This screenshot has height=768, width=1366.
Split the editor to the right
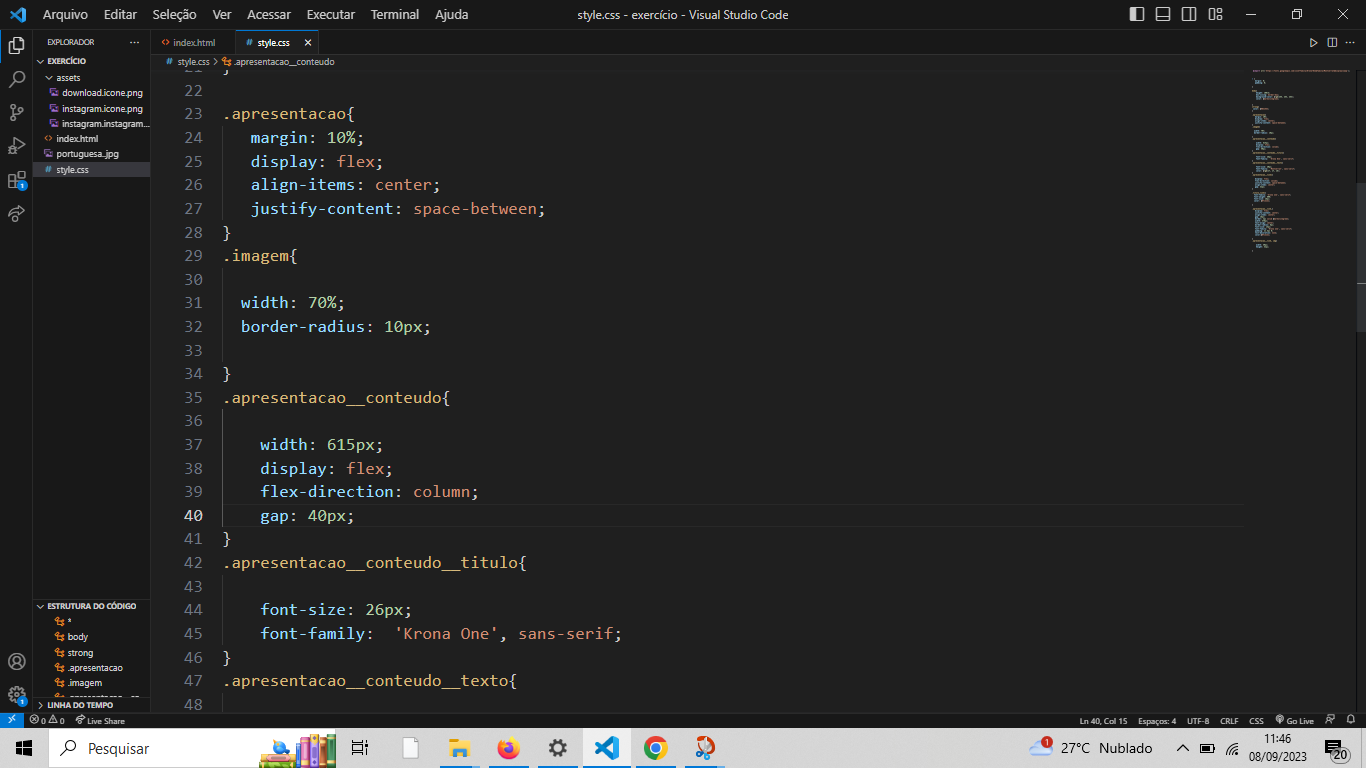pos(1332,42)
